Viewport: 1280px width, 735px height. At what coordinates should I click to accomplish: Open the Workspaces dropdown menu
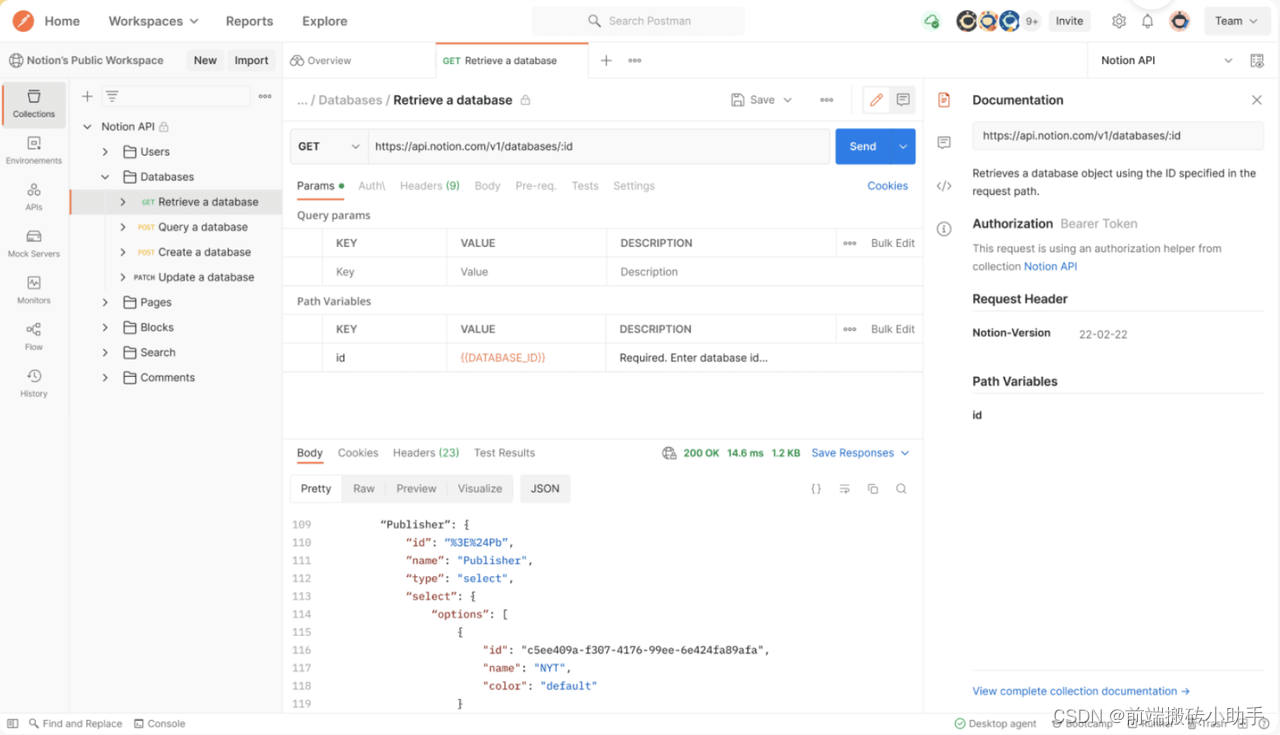pos(153,21)
